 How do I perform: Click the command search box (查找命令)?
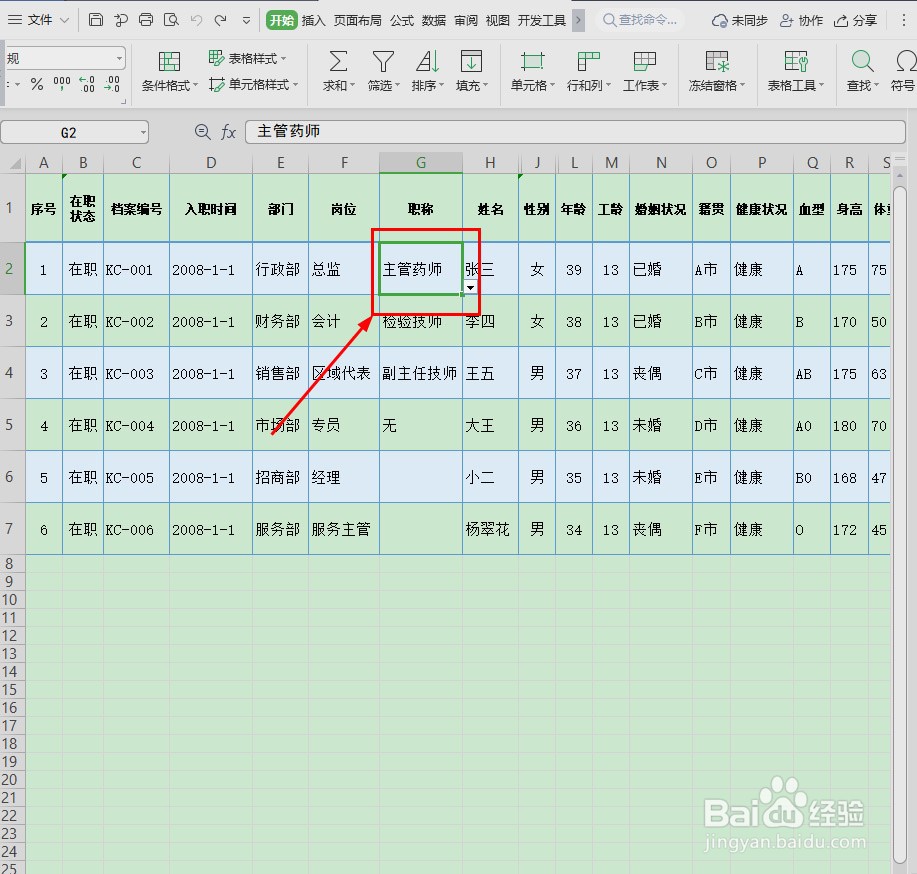[x=640, y=20]
